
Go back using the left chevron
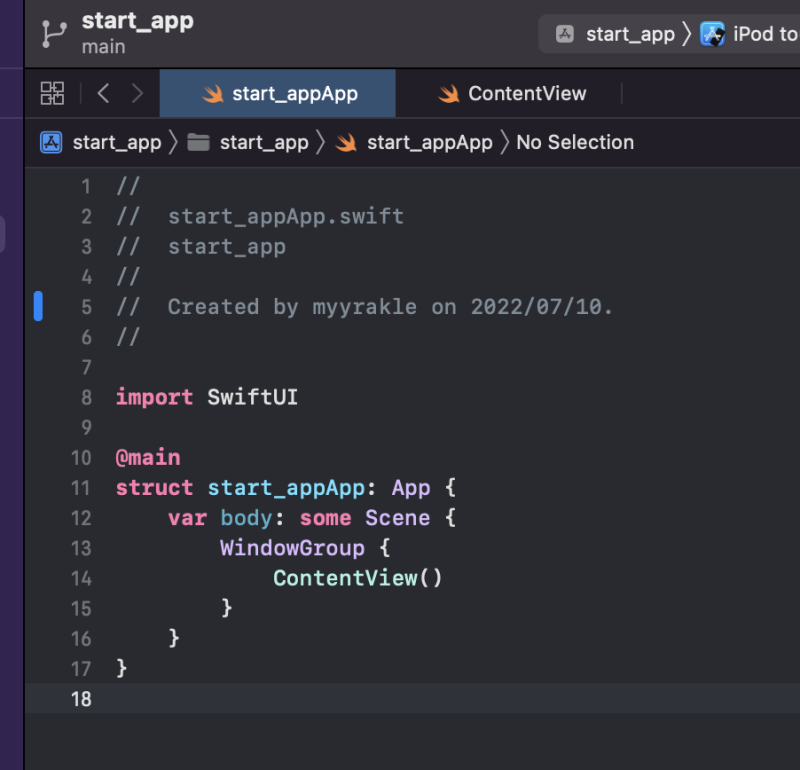pyautogui.click(x=103, y=93)
